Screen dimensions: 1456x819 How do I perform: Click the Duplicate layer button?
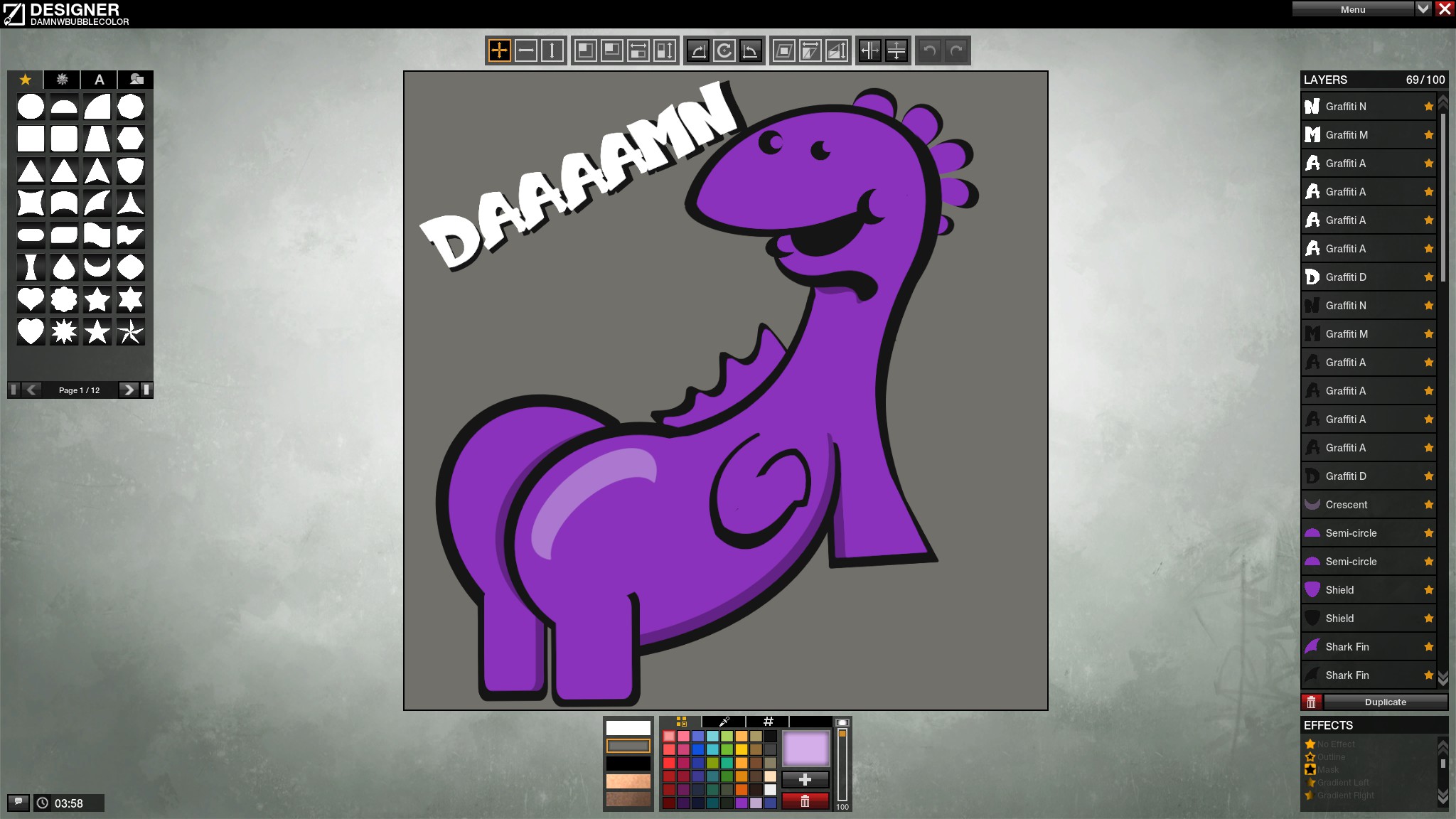1385,702
